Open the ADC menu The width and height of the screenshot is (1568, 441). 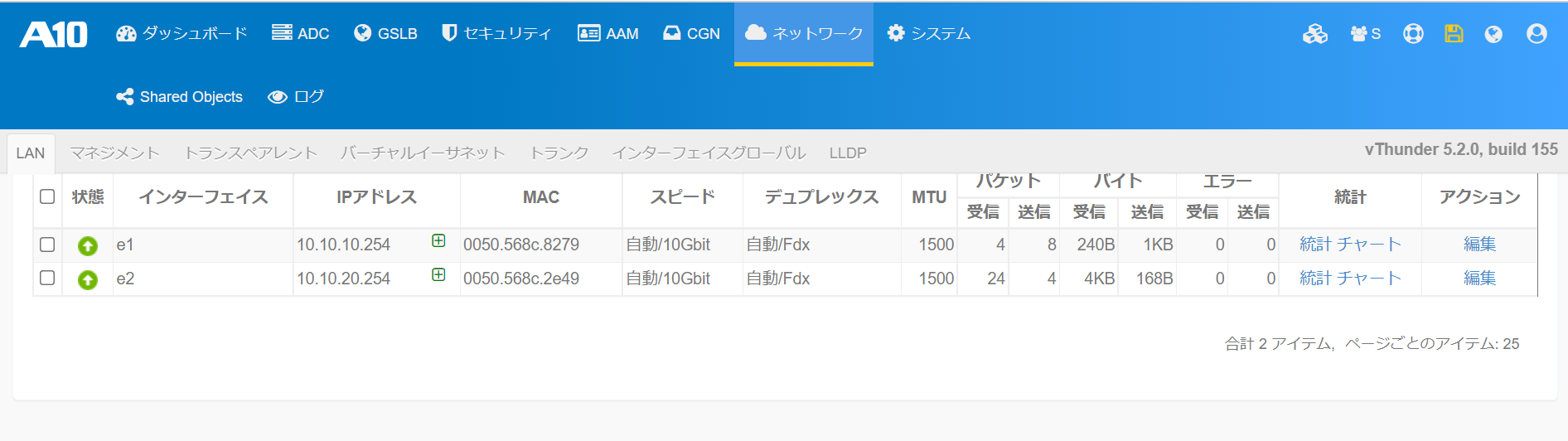(x=300, y=33)
